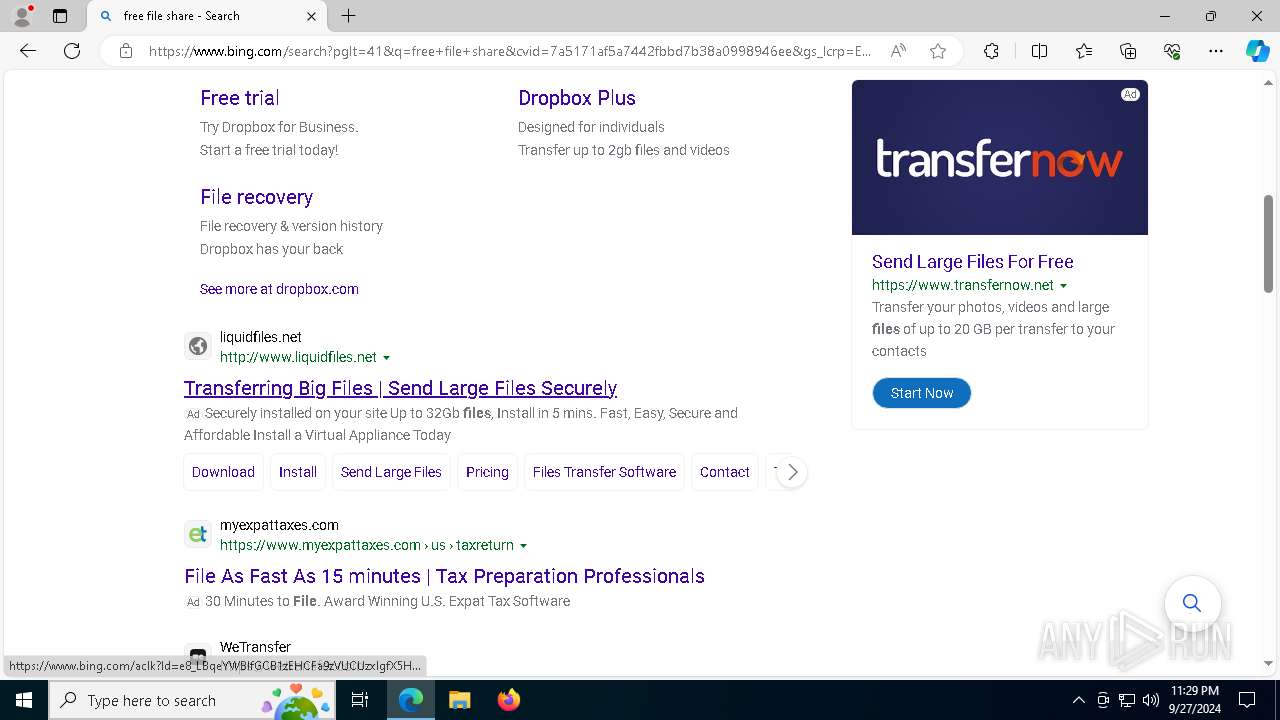
Task: Open the Favorites list
Action: (1084, 51)
